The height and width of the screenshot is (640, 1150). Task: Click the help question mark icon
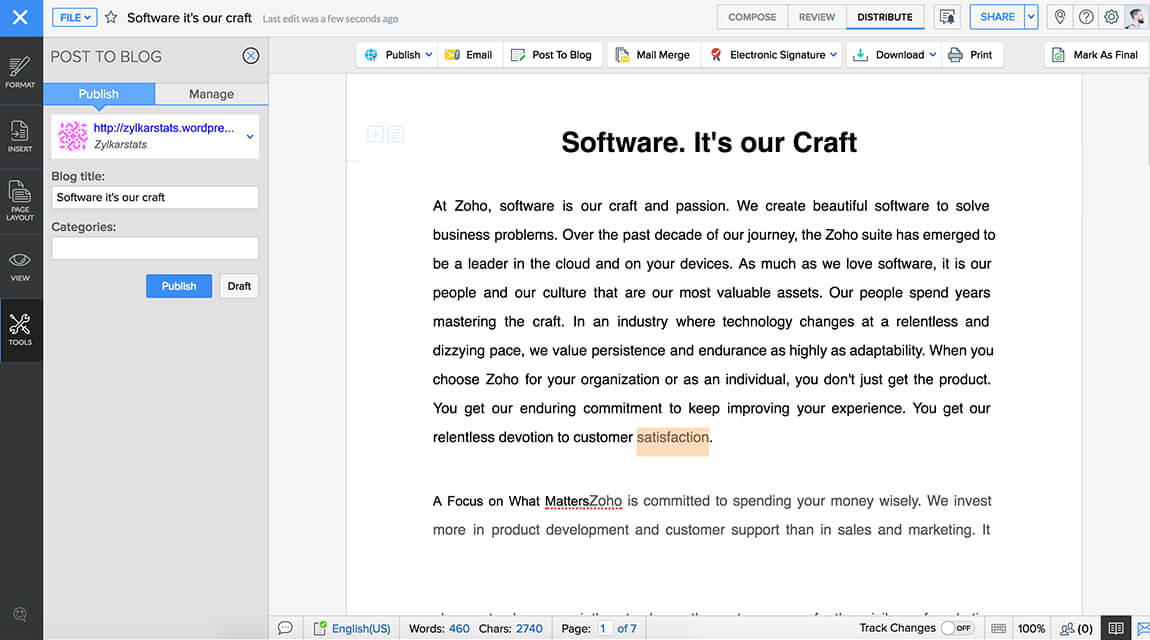point(1086,17)
